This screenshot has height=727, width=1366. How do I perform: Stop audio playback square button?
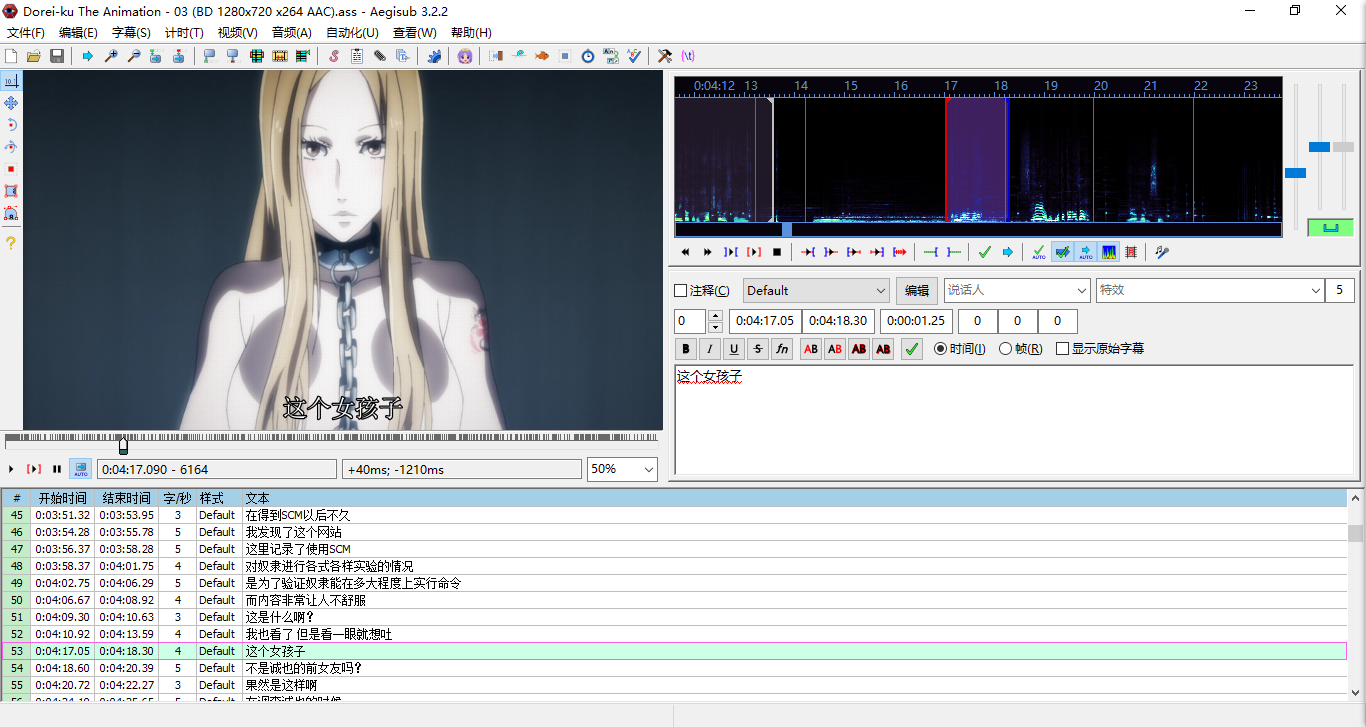click(776, 252)
